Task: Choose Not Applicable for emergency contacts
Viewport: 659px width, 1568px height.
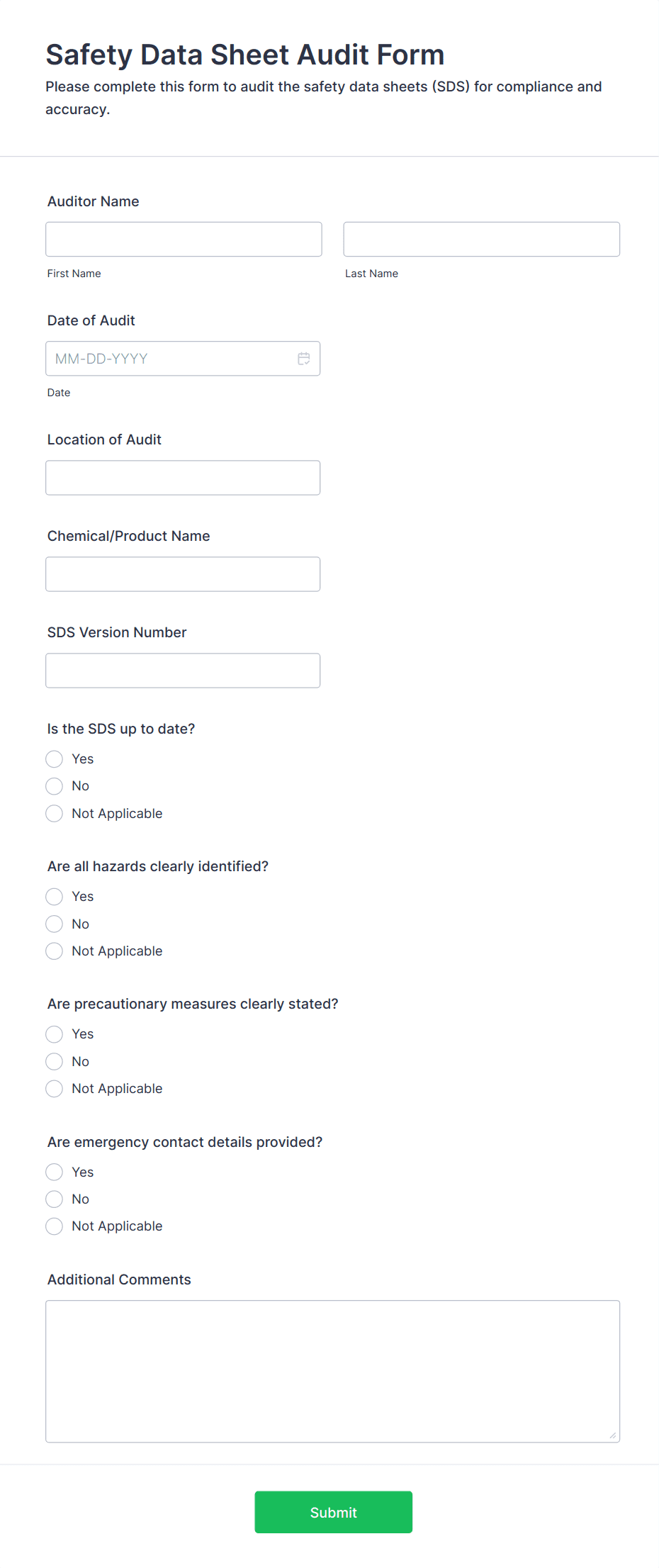Action: (x=54, y=1226)
